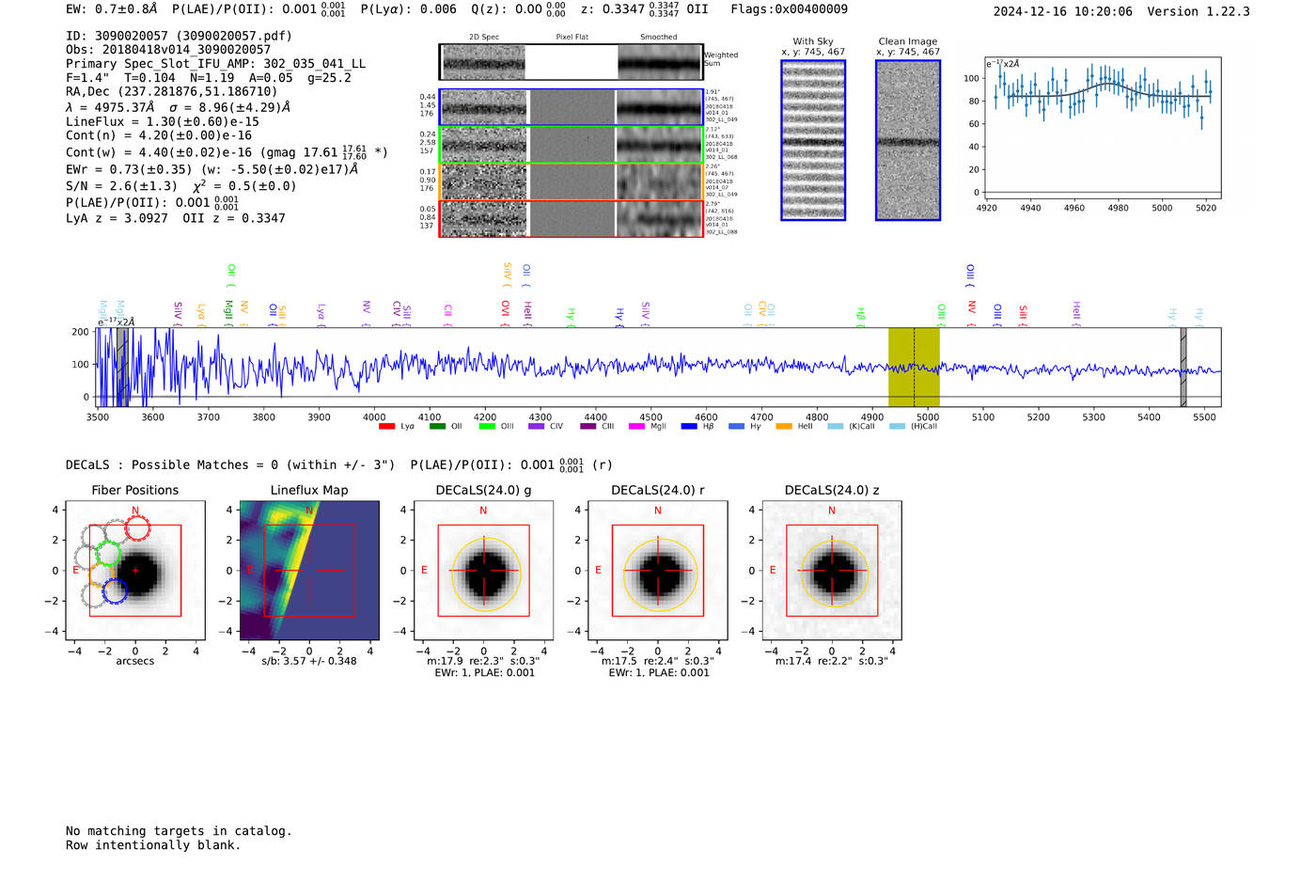Click the green fiber circle in Fiber Positions
Screen dimensions: 1316x896
[x=109, y=553]
